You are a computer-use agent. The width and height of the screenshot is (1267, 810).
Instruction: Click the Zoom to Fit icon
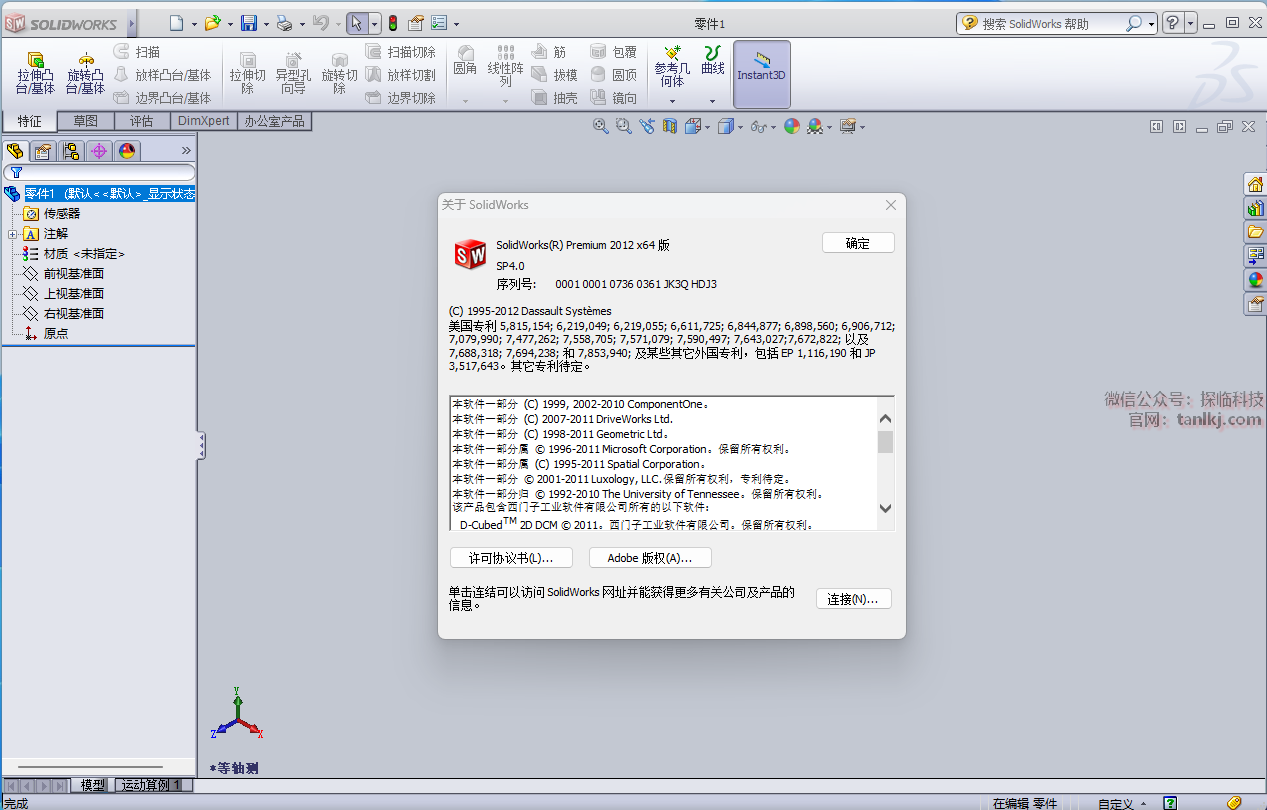(601, 126)
